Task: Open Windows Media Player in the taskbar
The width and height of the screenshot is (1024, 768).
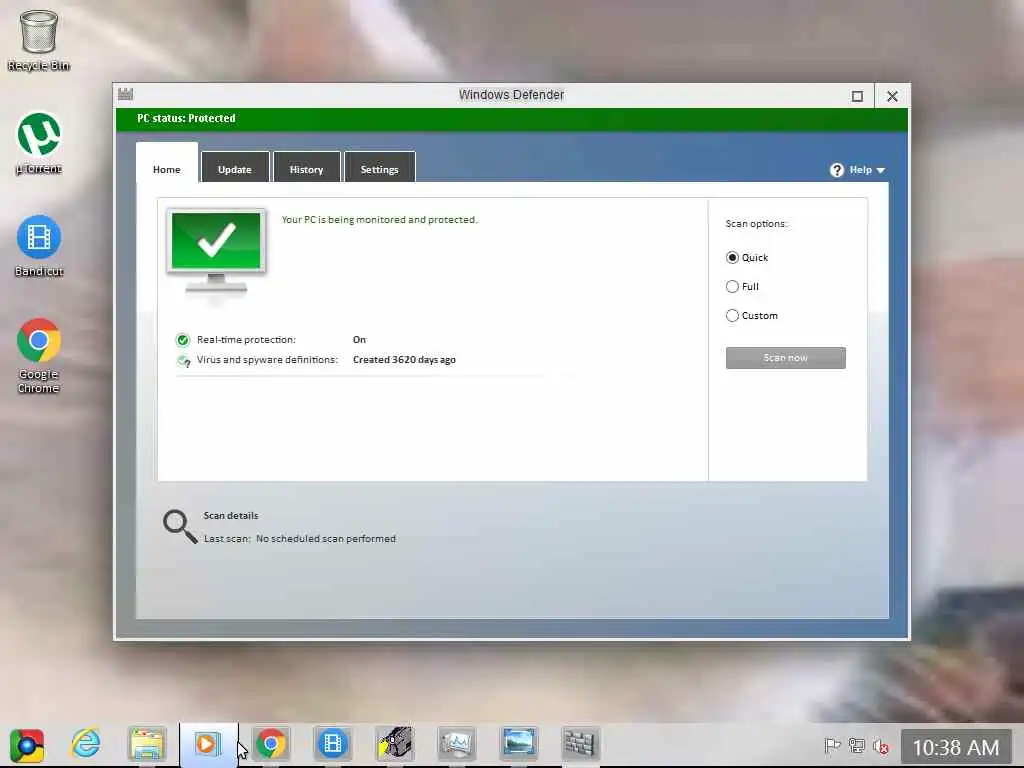Action: (x=208, y=744)
